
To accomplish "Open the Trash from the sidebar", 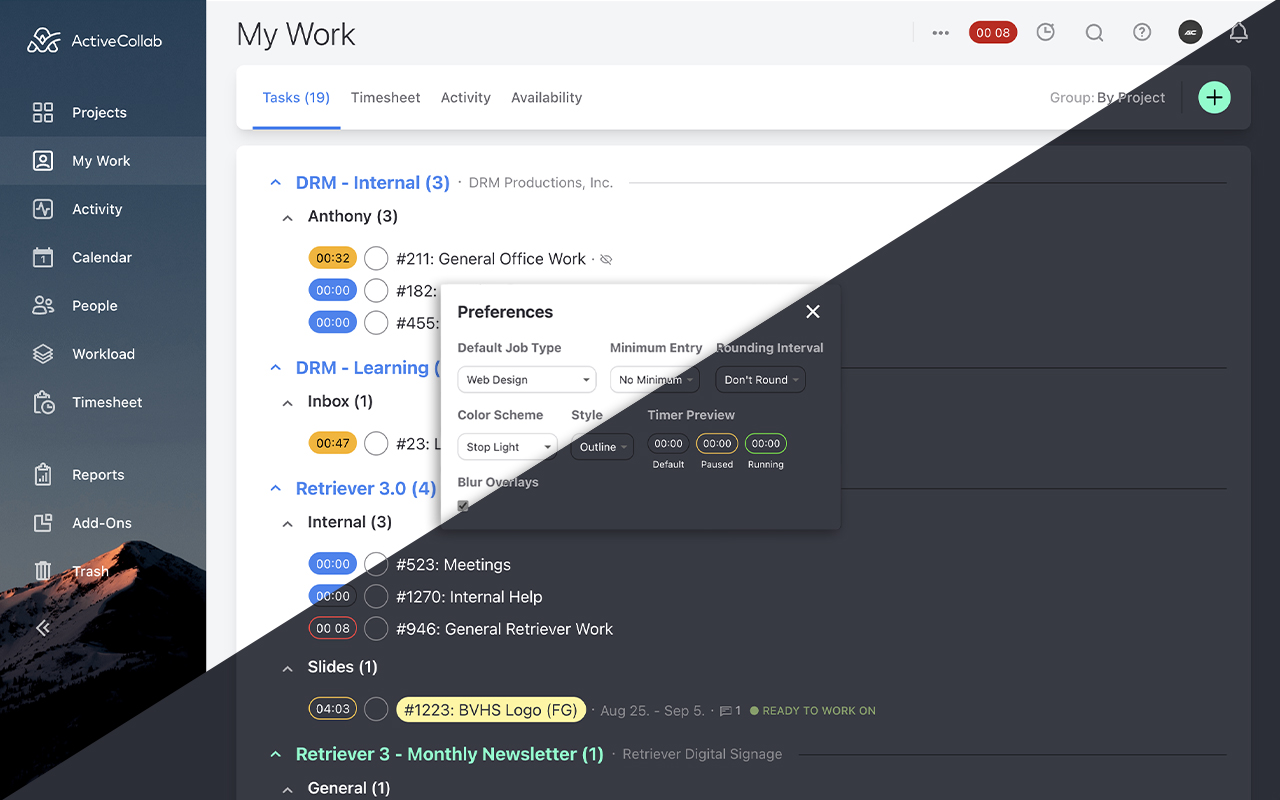I will point(91,570).
